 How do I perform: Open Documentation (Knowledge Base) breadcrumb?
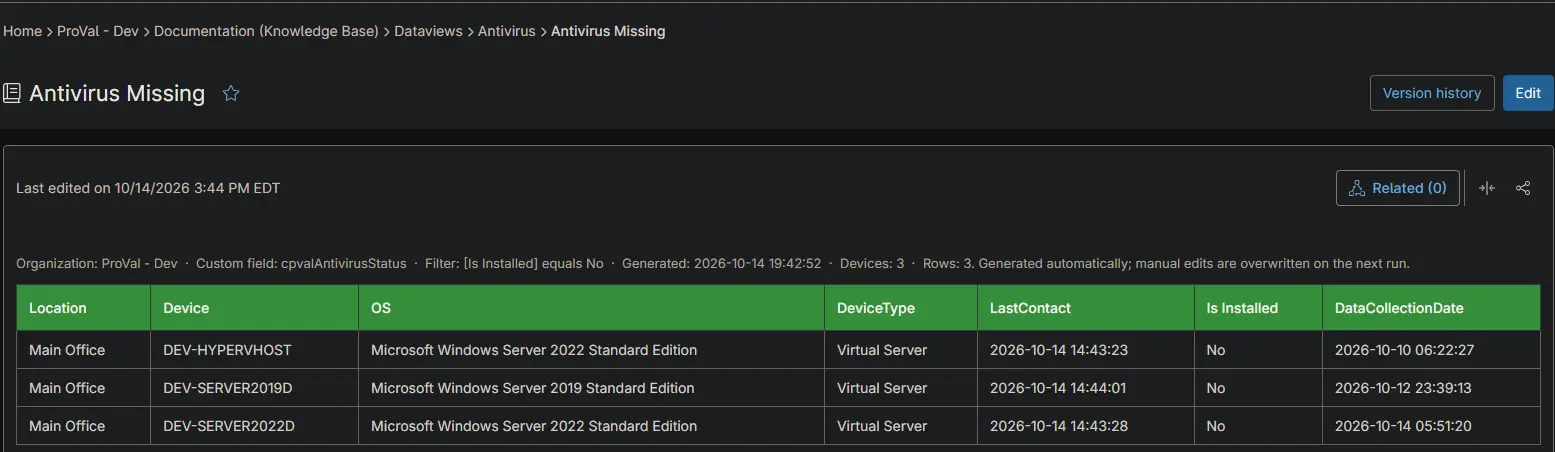coord(266,31)
